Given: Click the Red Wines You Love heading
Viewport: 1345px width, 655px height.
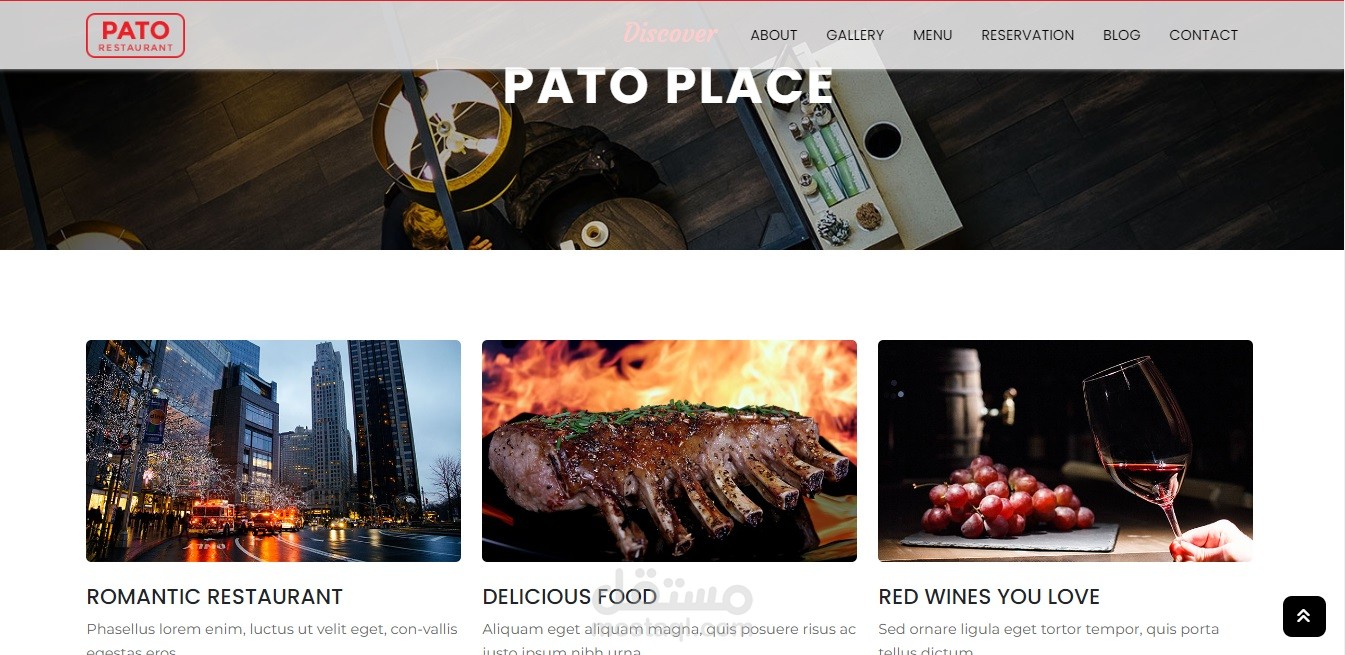Looking at the screenshot, I should [x=989, y=597].
